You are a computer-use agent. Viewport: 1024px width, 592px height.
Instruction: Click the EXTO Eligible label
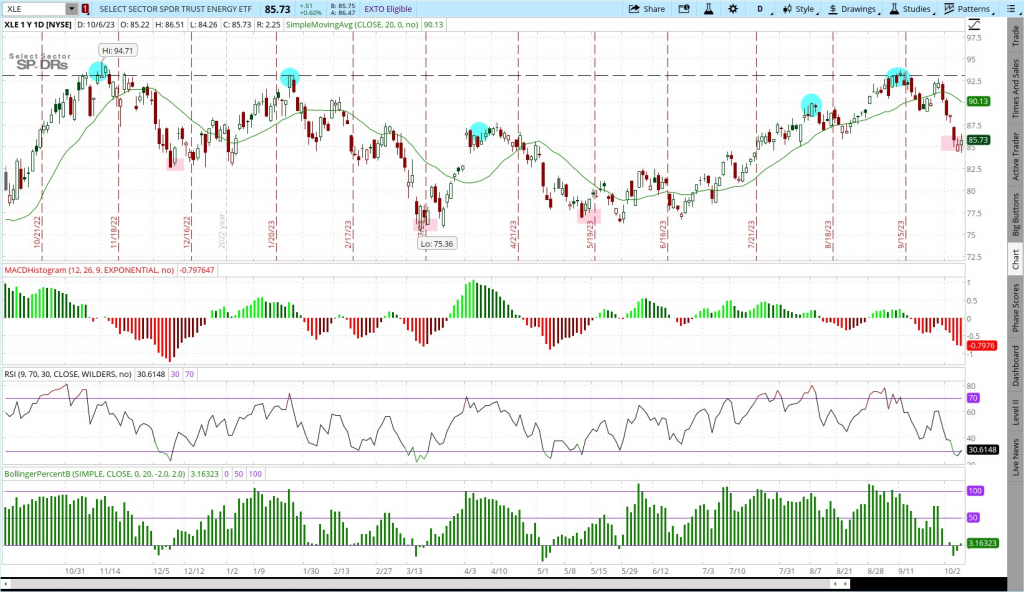coord(388,9)
